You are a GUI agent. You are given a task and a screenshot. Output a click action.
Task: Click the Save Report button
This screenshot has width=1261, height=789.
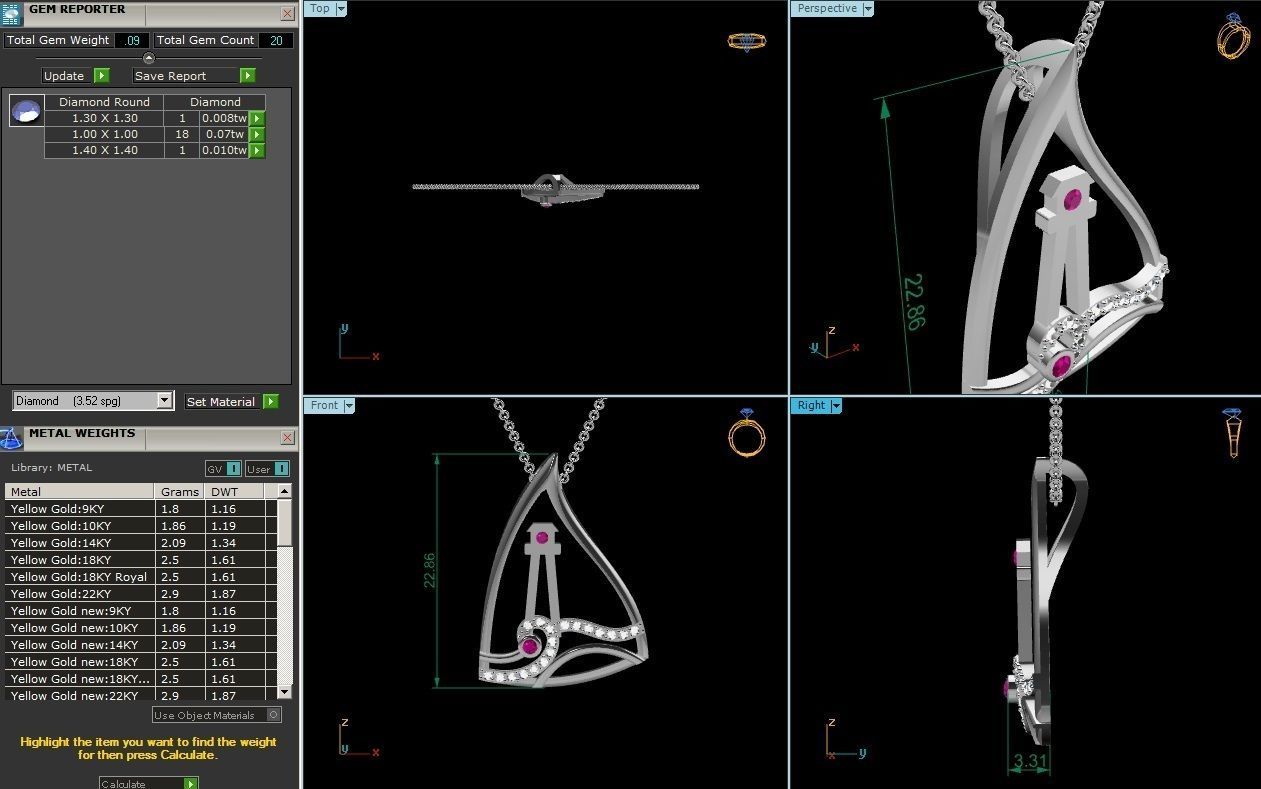[x=186, y=76]
